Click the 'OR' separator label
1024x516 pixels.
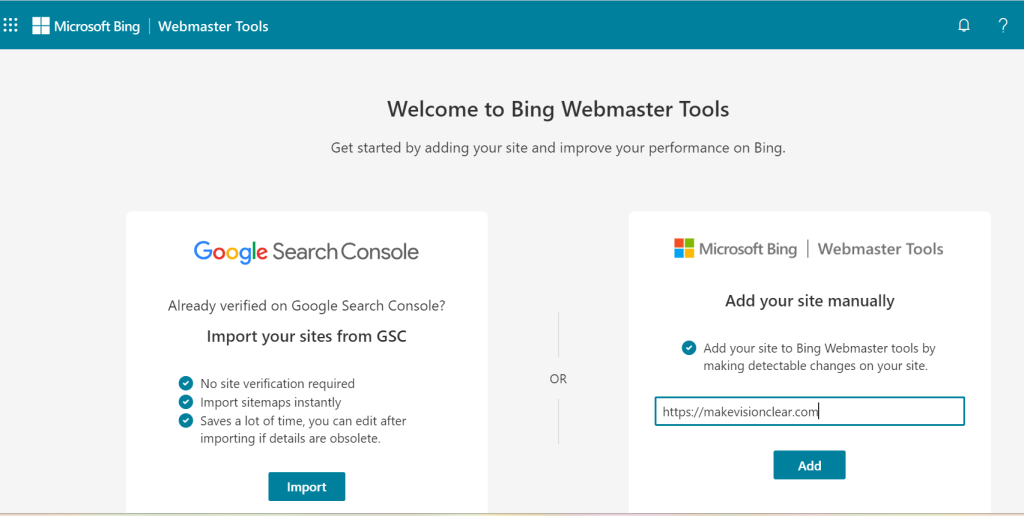tap(558, 379)
